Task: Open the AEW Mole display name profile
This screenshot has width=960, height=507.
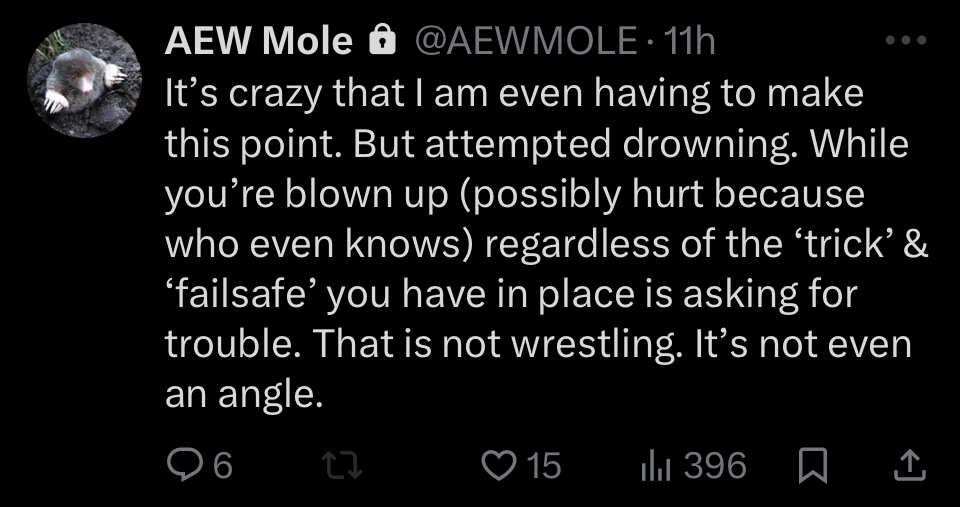Action: pos(258,41)
